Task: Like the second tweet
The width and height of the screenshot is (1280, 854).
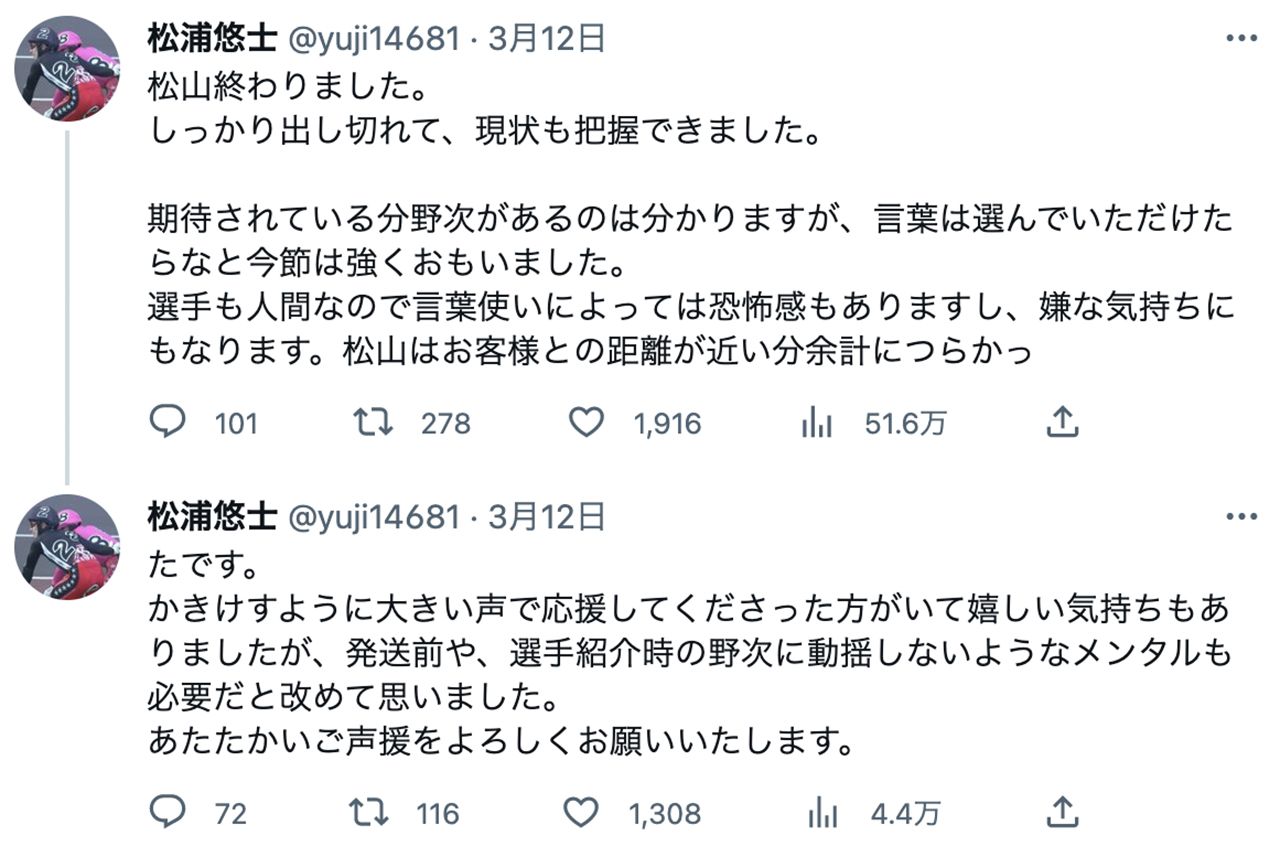Action: 586,815
